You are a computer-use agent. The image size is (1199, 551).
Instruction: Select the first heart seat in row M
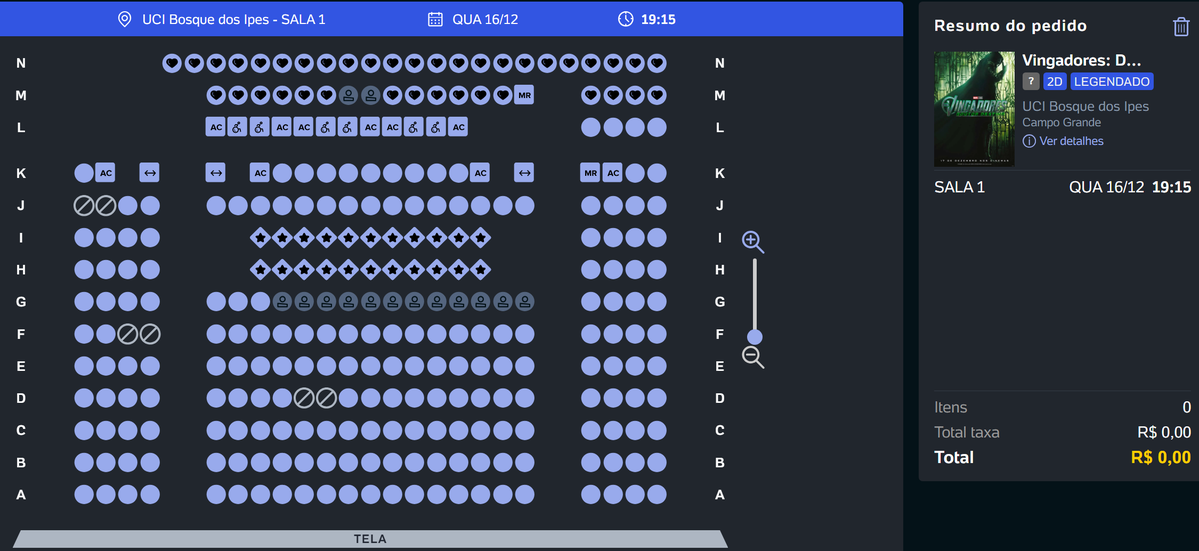[x=216, y=96]
